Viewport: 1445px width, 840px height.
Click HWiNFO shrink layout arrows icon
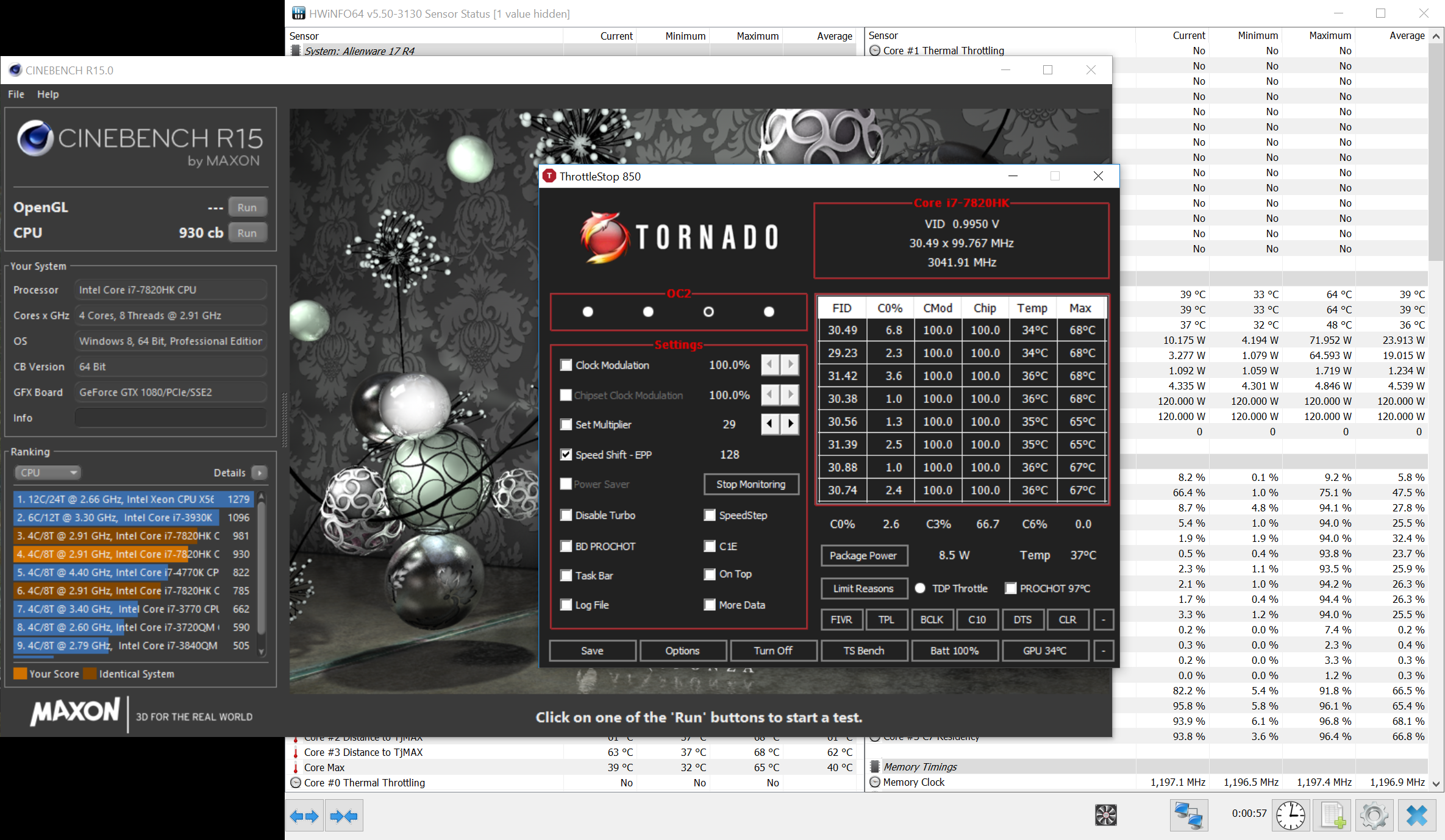[344, 816]
